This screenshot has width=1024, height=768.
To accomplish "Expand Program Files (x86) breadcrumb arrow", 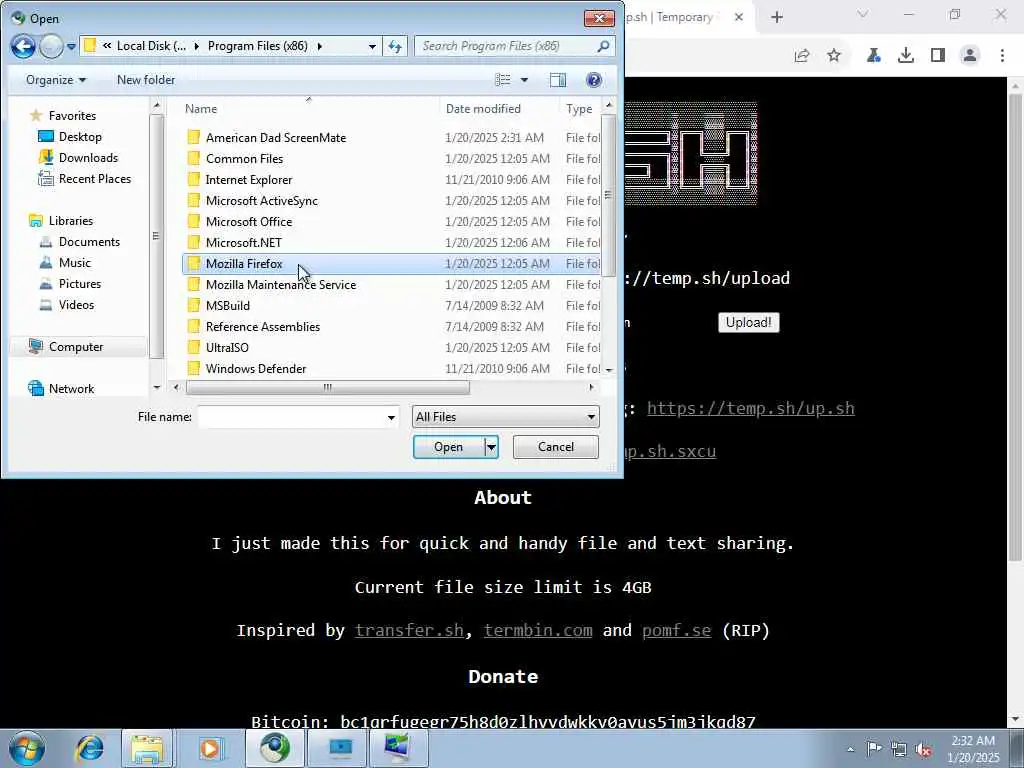I will click(319, 46).
